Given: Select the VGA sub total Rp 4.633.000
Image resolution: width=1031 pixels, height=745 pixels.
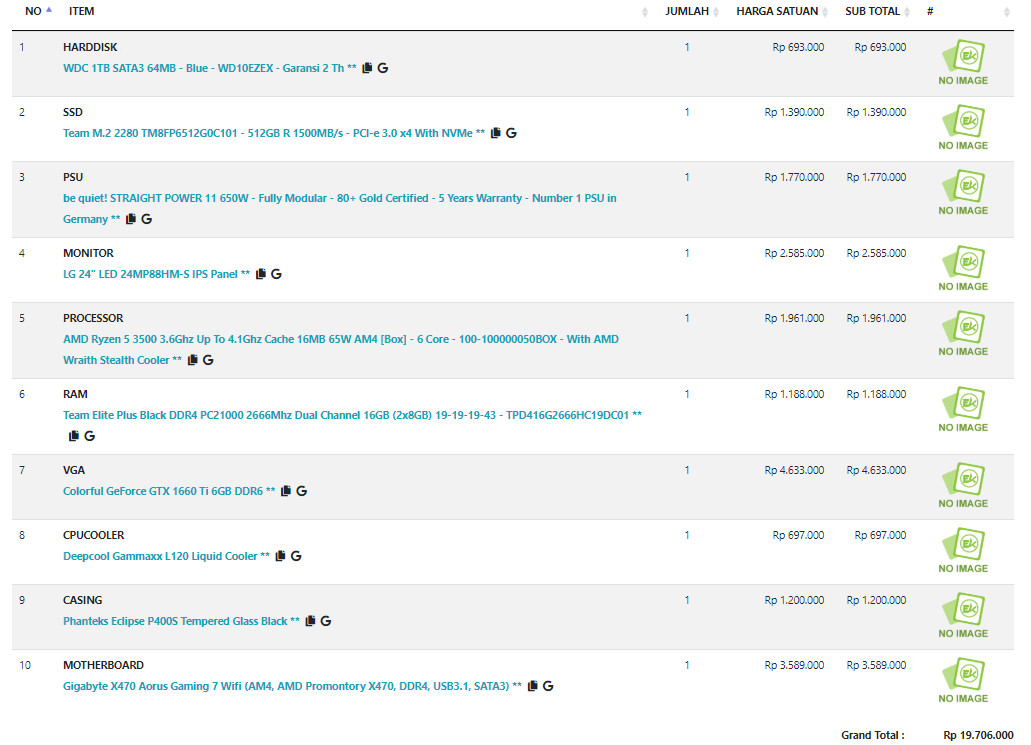Looking at the screenshot, I should [x=876, y=470].
